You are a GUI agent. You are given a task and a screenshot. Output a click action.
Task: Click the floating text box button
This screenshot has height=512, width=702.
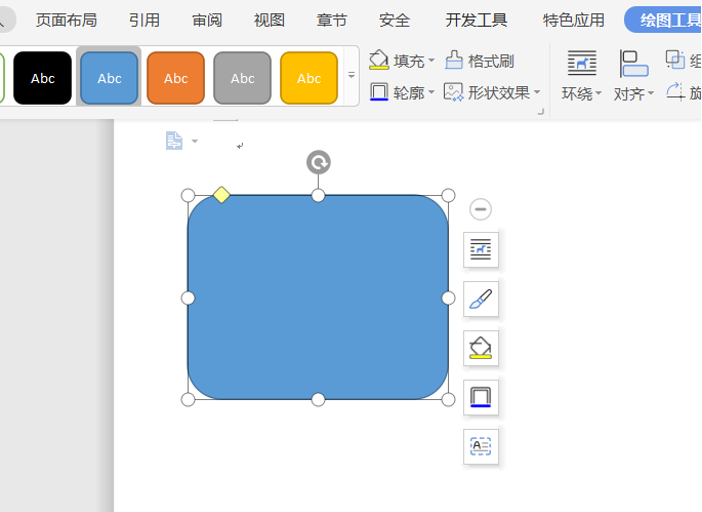pos(480,446)
